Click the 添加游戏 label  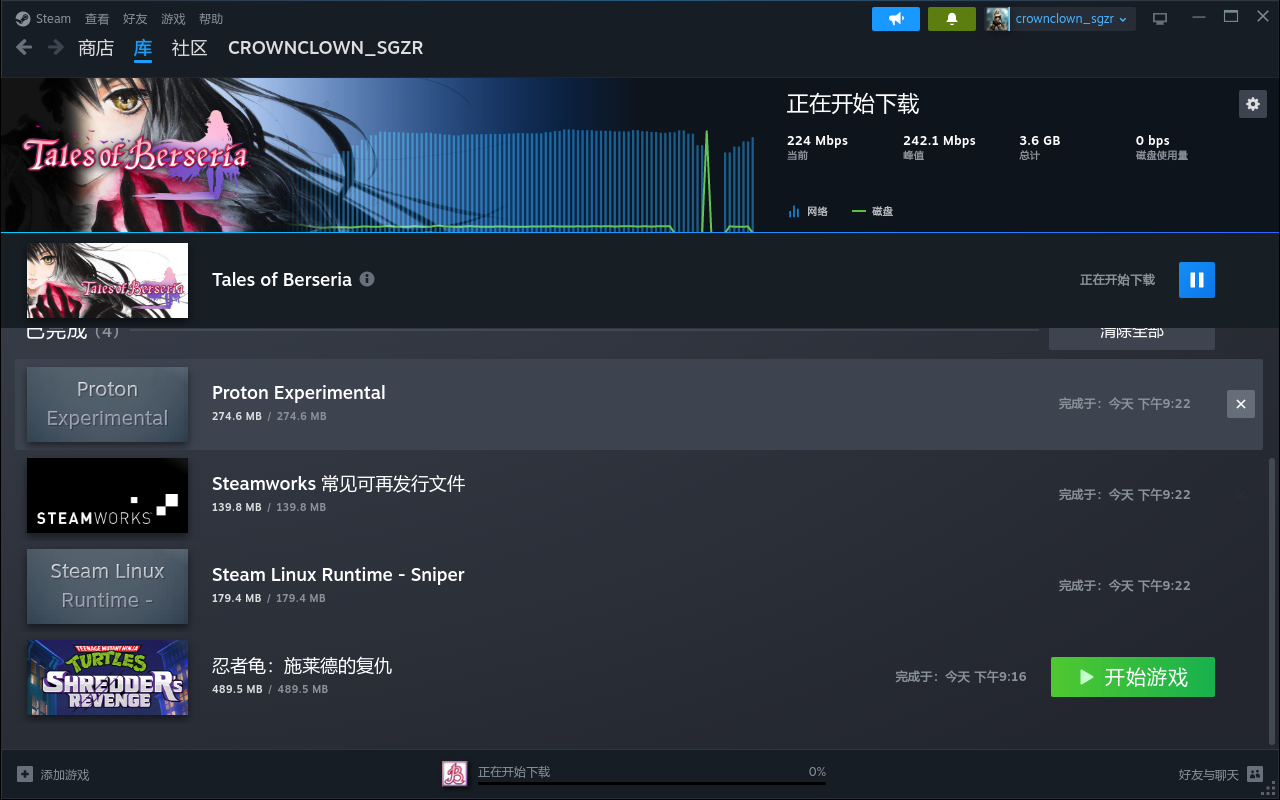pyautogui.click(x=65, y=775)
